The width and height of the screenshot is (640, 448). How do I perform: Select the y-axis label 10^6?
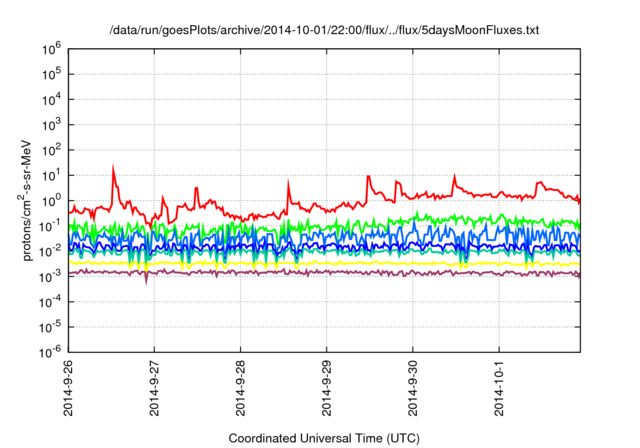51,50
